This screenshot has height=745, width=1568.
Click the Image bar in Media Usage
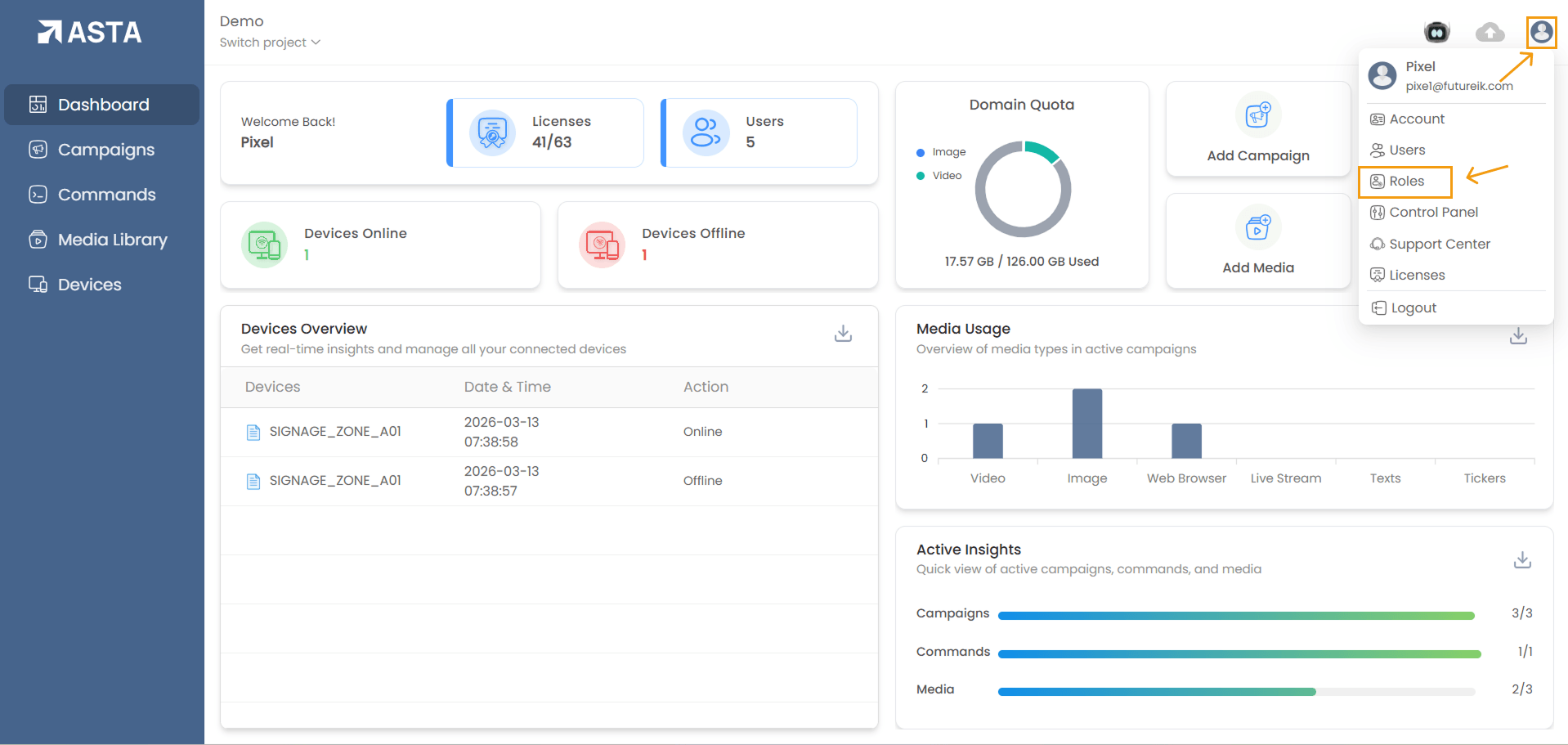click(x=1086, y=424)
